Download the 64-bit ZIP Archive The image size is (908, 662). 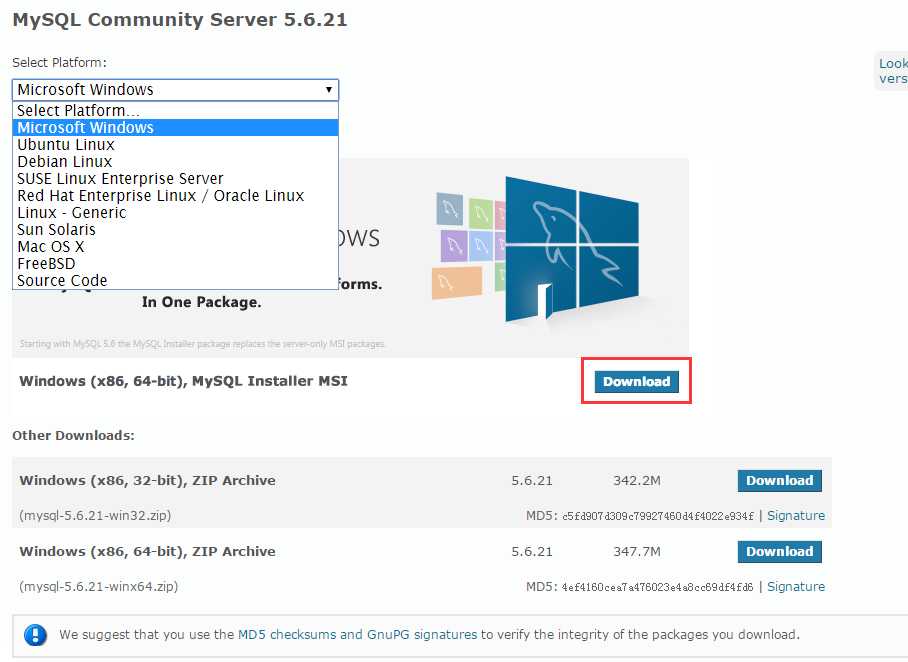tap(779, 552)
